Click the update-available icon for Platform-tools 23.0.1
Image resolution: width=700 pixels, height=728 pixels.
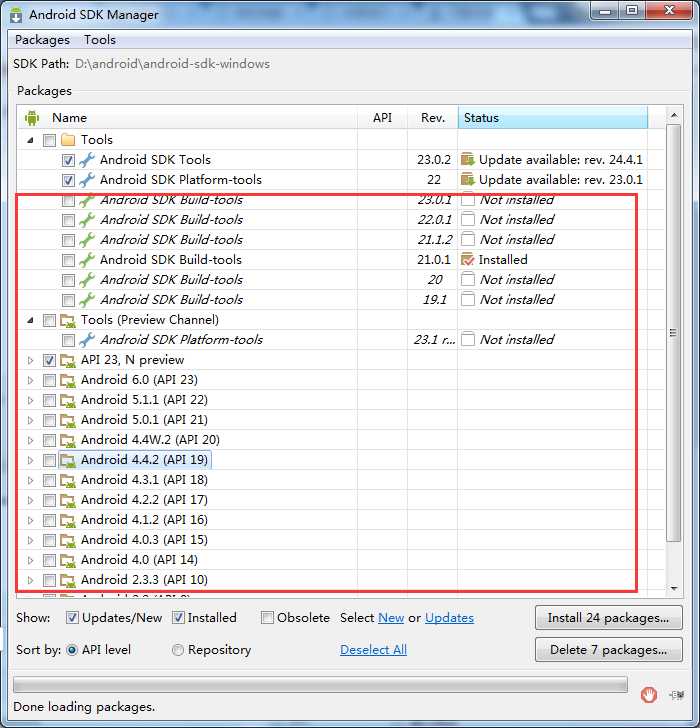(468, 180)
